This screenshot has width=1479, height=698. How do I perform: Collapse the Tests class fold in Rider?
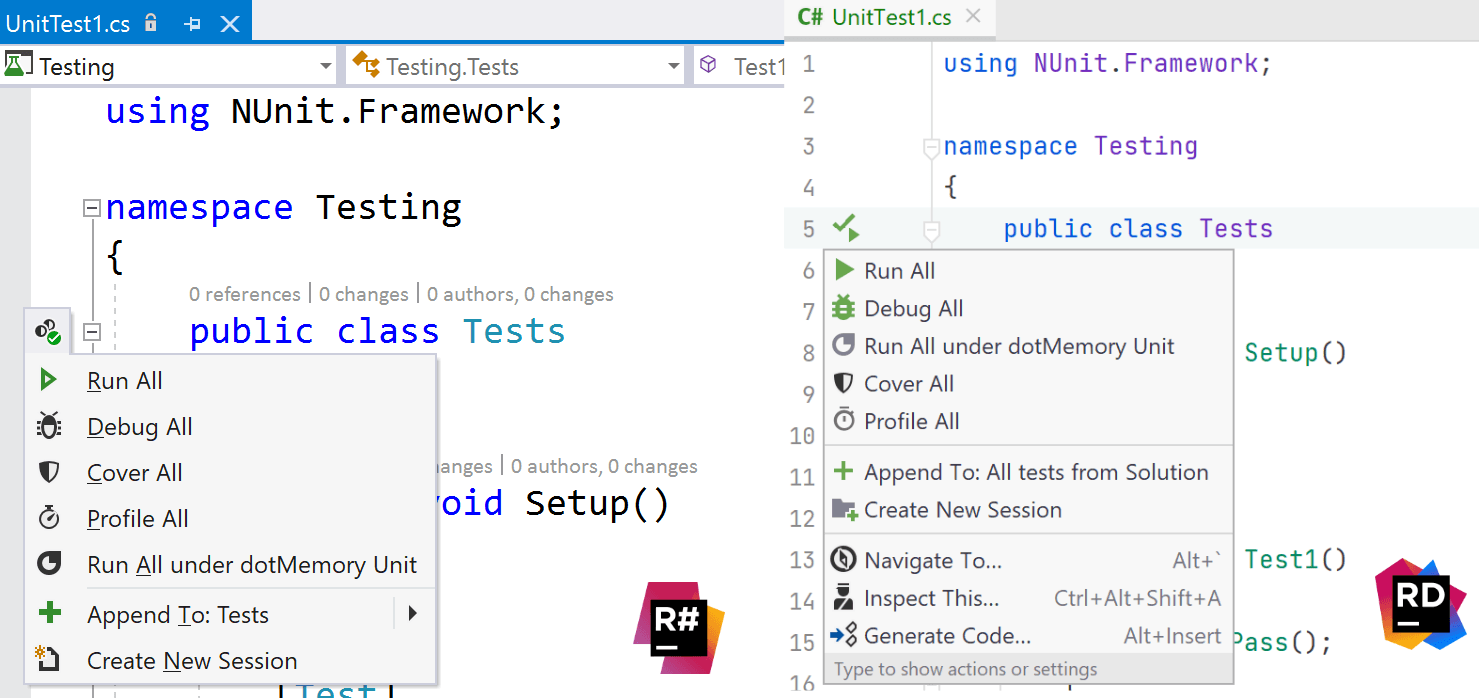click(x=931, y=230)
